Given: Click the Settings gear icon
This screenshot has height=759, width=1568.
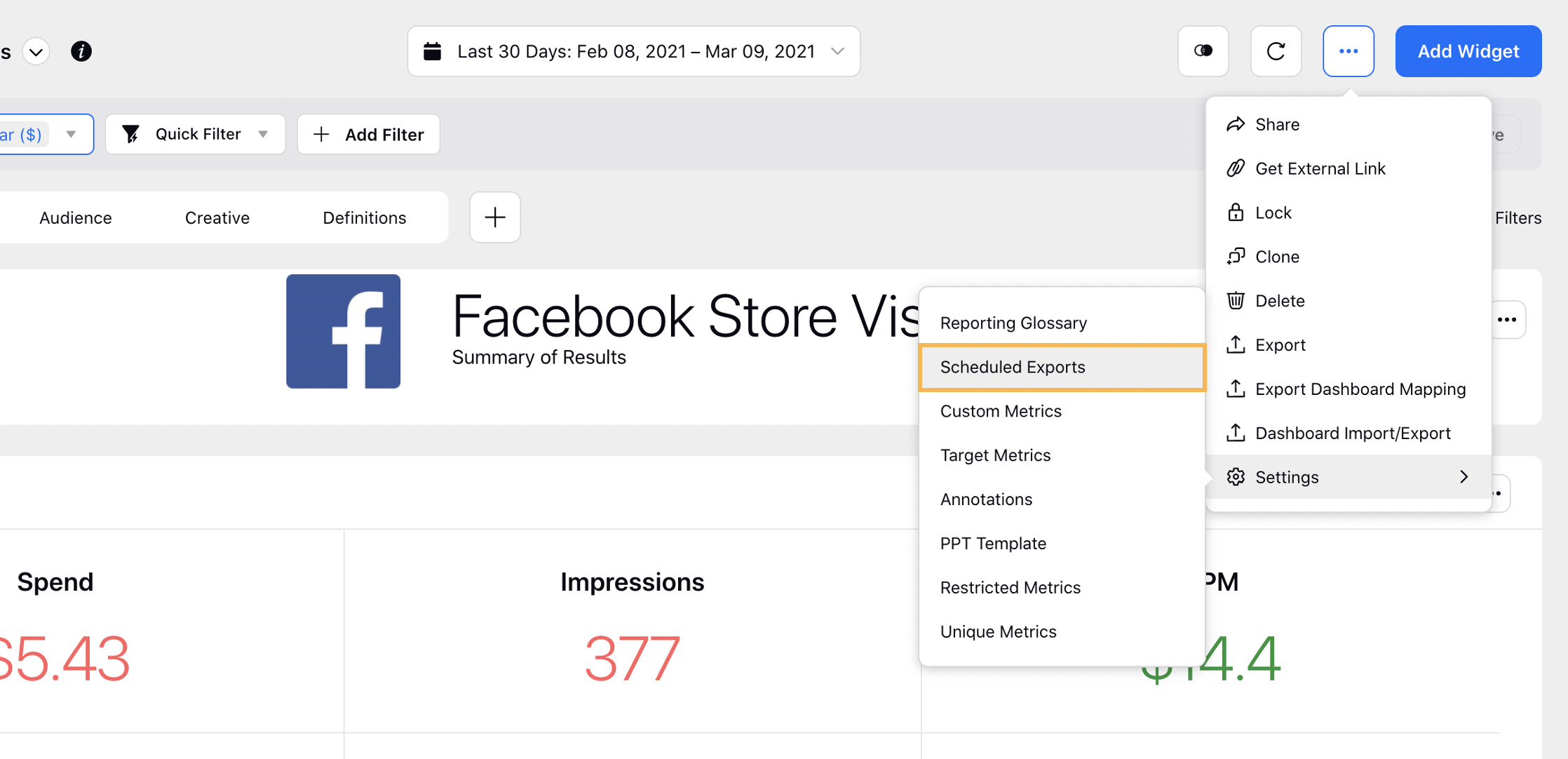Looking at the screenshot, I should 1236,477.
